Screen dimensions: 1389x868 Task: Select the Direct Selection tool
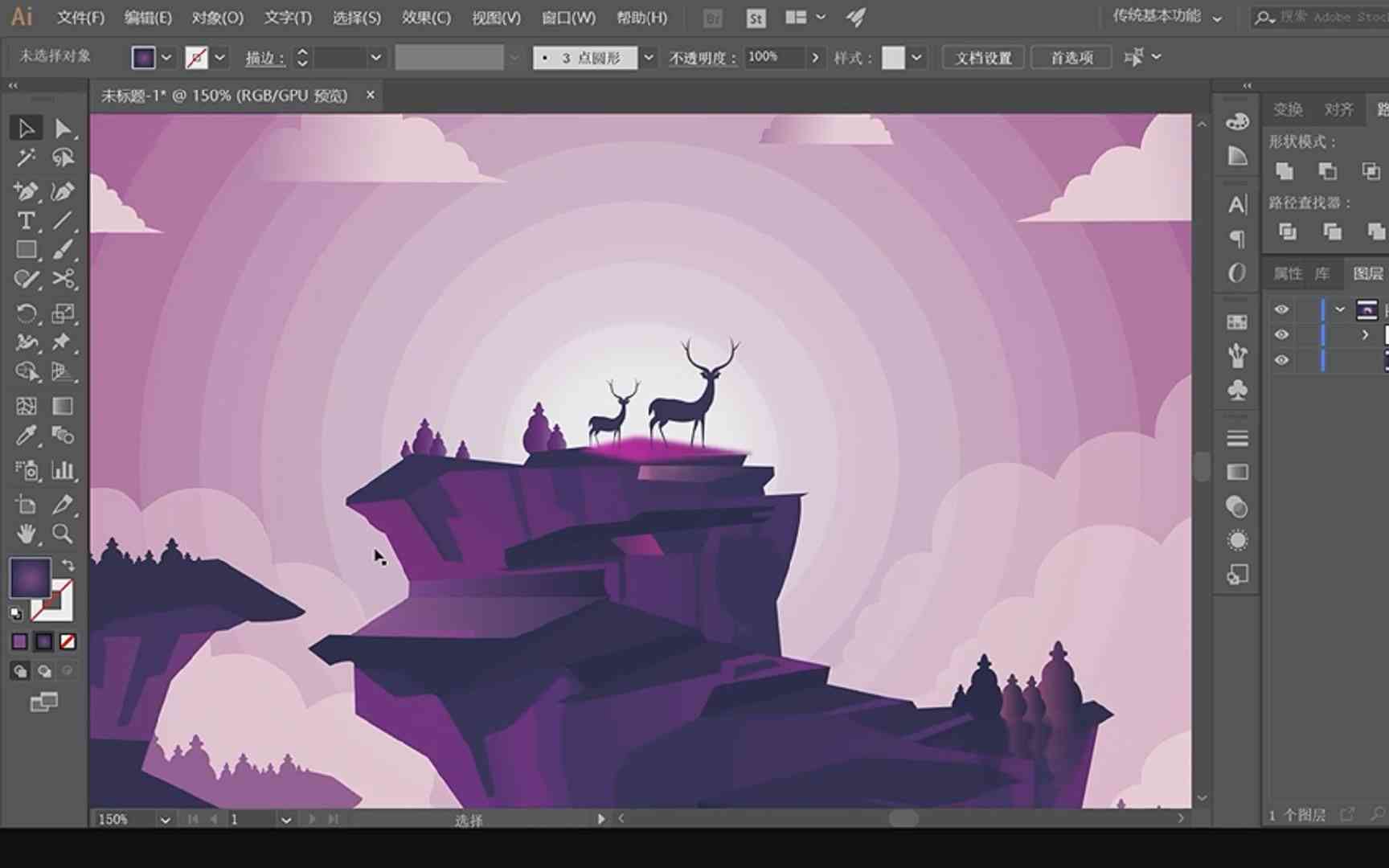[63, 129]
